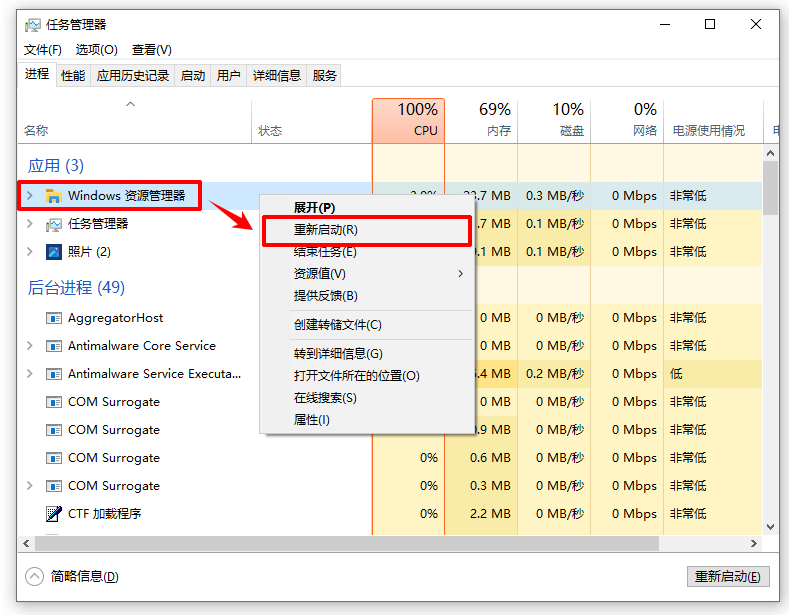789x615 pixels.
Task: Click the vertical scrollbar up arrow
Action: coord(770,153)
